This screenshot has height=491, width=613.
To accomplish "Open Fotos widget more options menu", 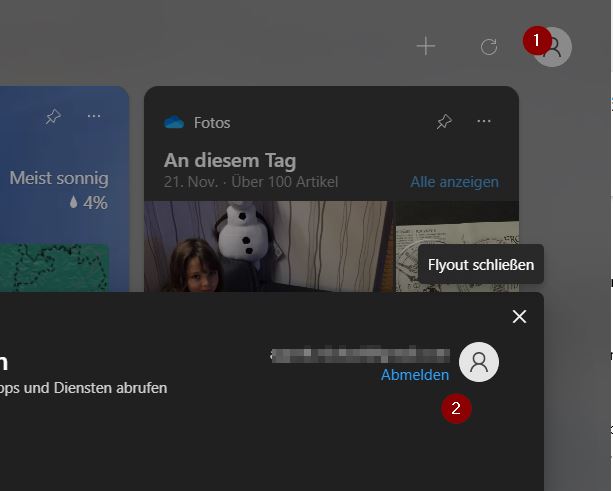I will coord(484,122).
